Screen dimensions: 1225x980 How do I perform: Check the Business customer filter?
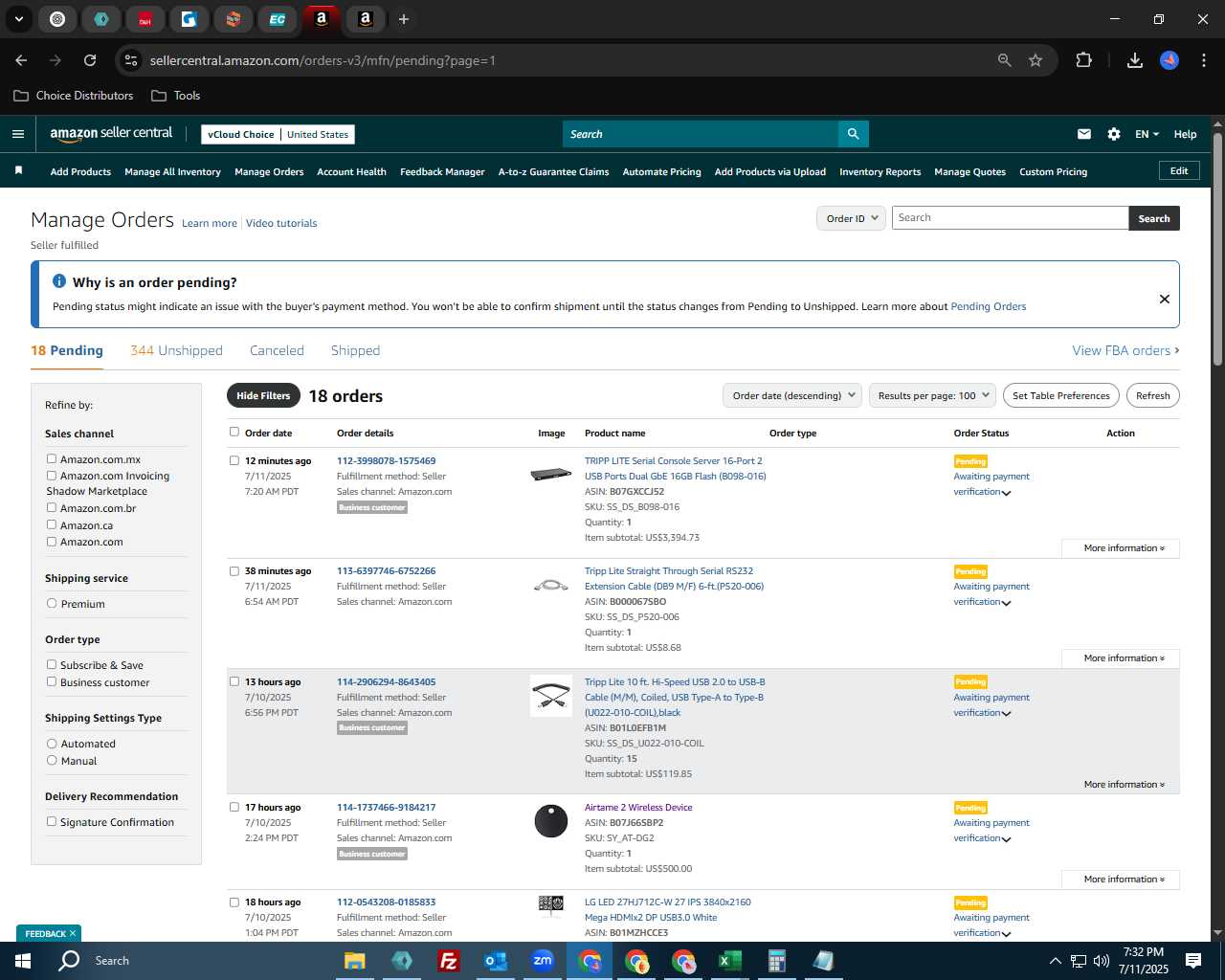click(52, 681)
